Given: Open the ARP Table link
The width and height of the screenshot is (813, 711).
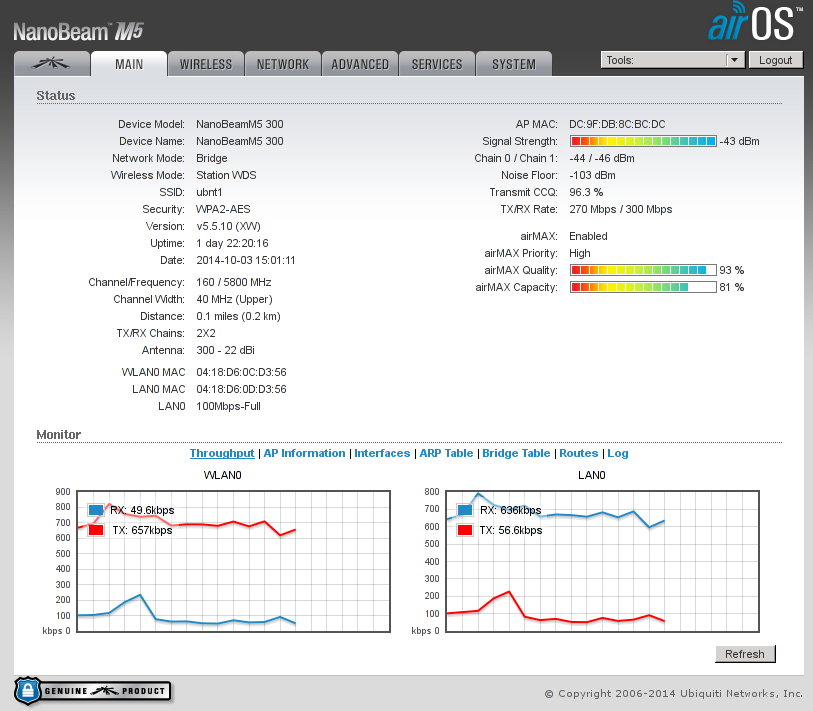Looking at the screenshot, I should [446, 453].
